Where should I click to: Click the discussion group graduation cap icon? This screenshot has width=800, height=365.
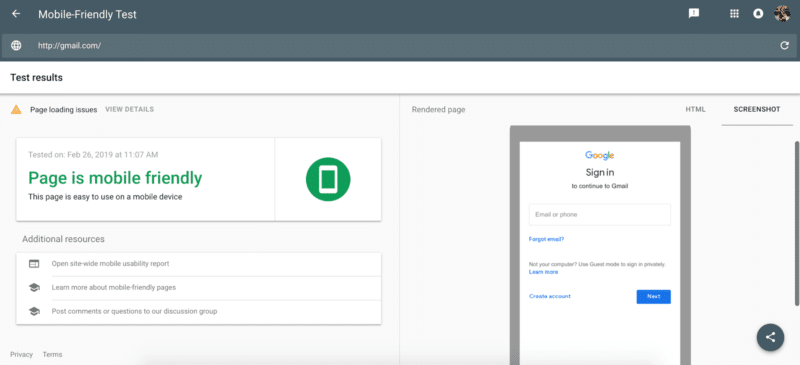[34, 311]
